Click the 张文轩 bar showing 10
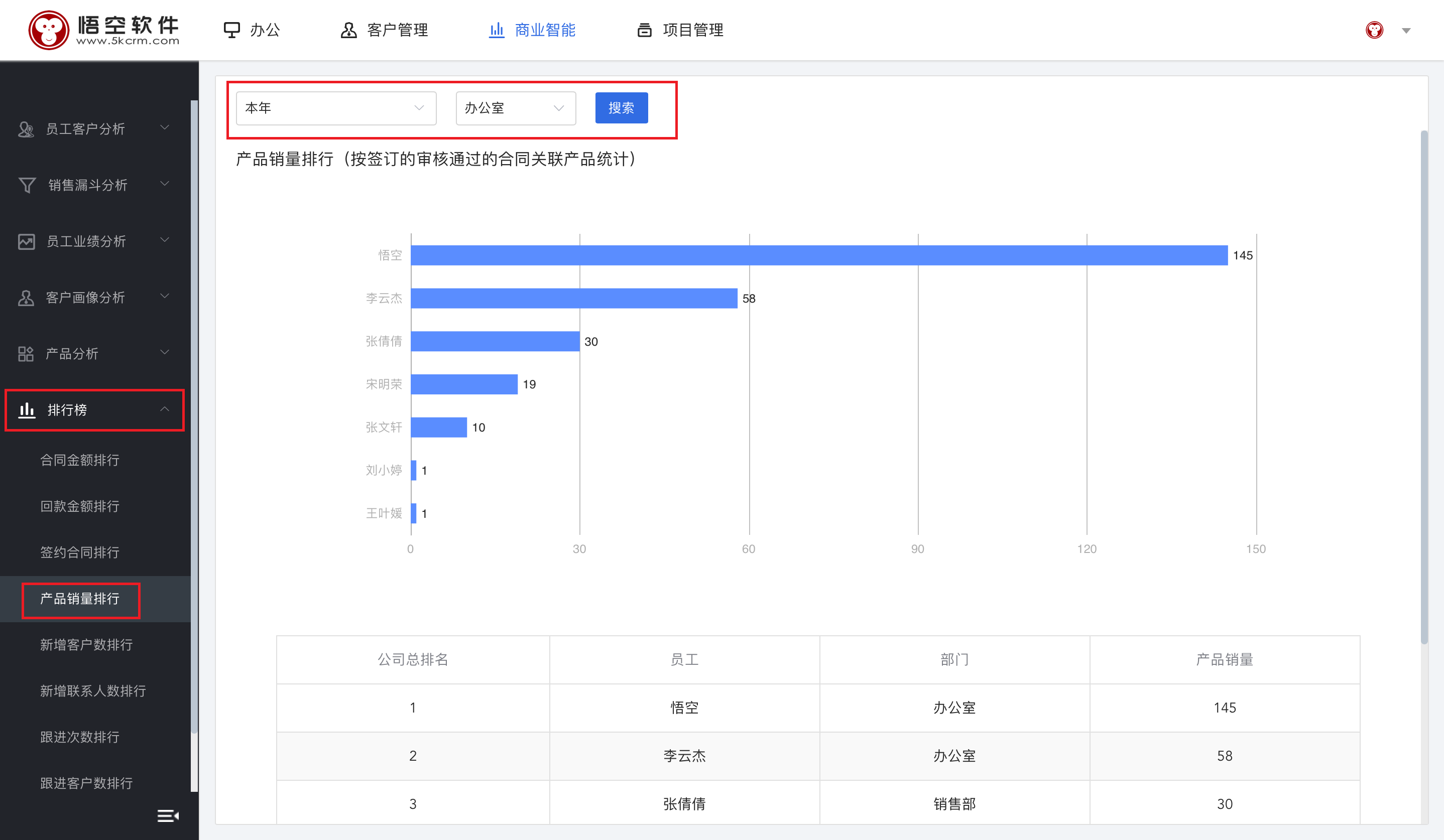 [439, 427]
